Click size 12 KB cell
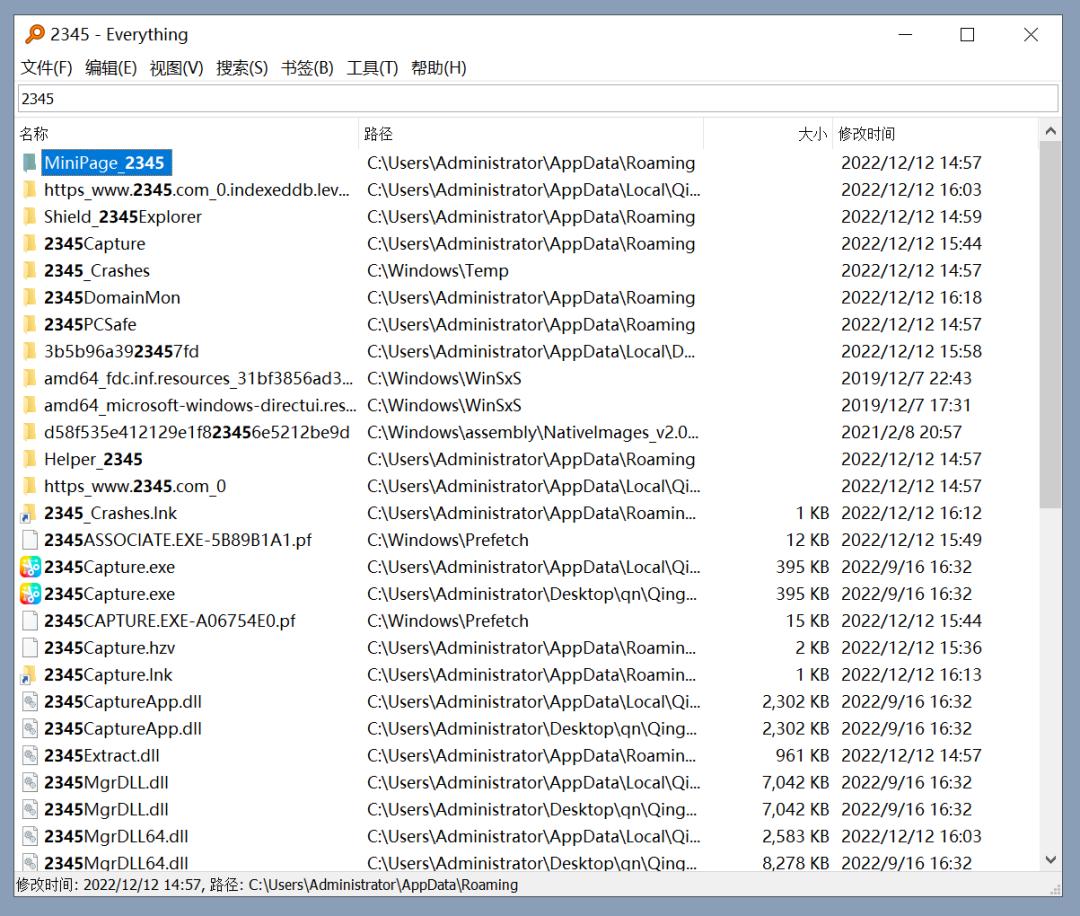Viewport: 1080px width, 916px height. point(807,540)
